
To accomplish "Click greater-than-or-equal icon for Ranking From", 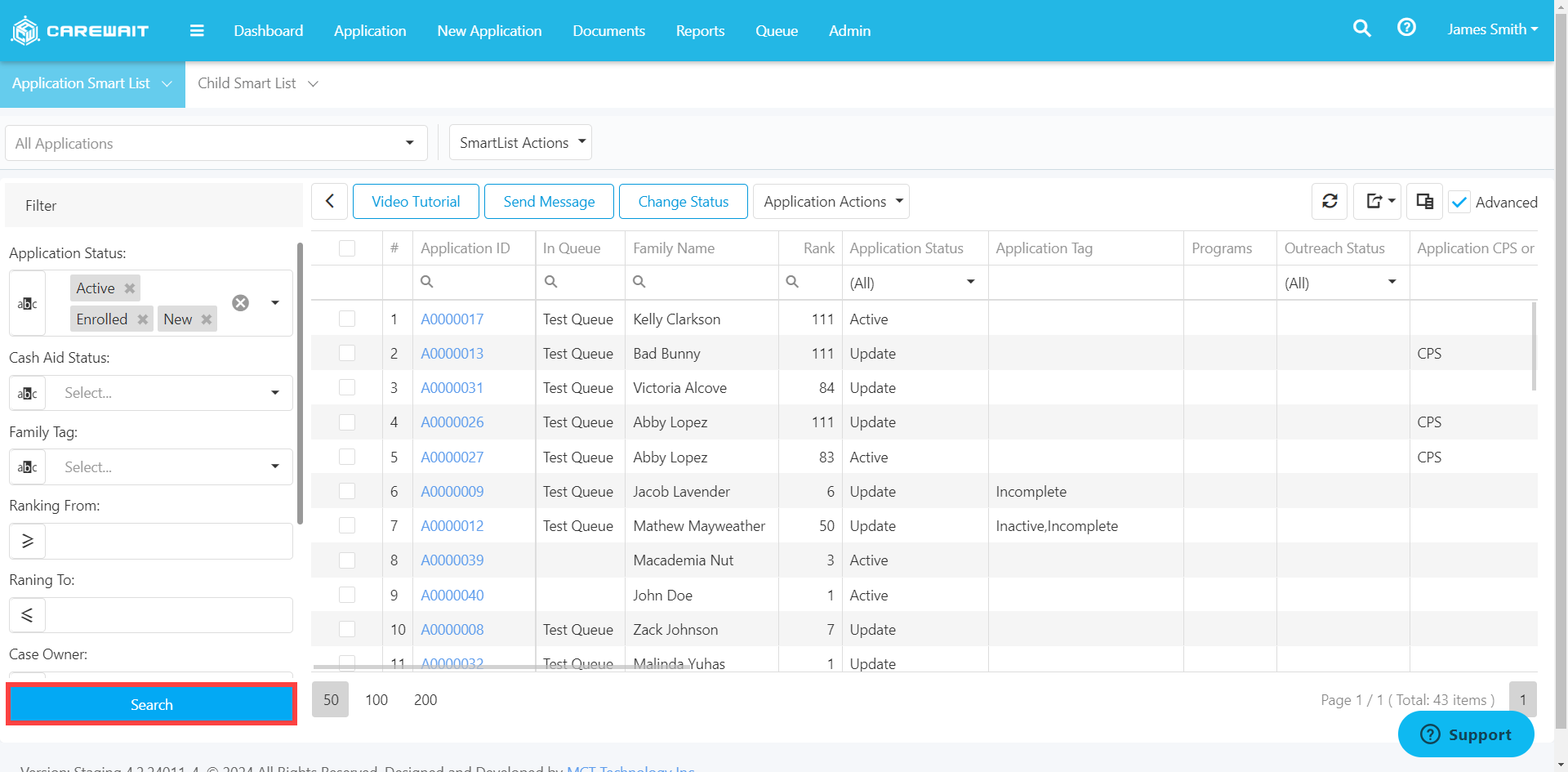I will coord(28,541).
